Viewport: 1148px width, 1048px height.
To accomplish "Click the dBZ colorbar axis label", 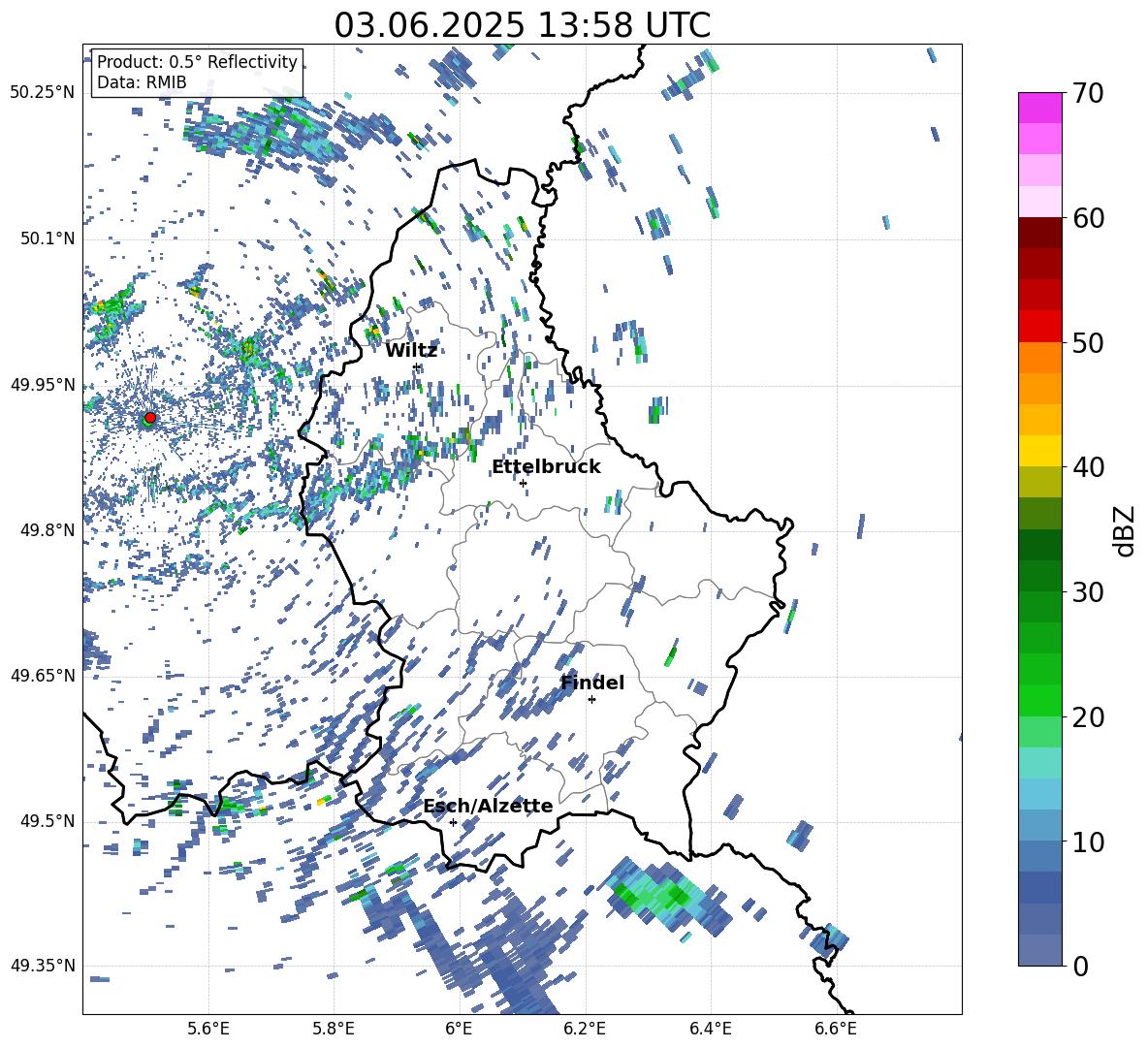I will [1125, 530].
